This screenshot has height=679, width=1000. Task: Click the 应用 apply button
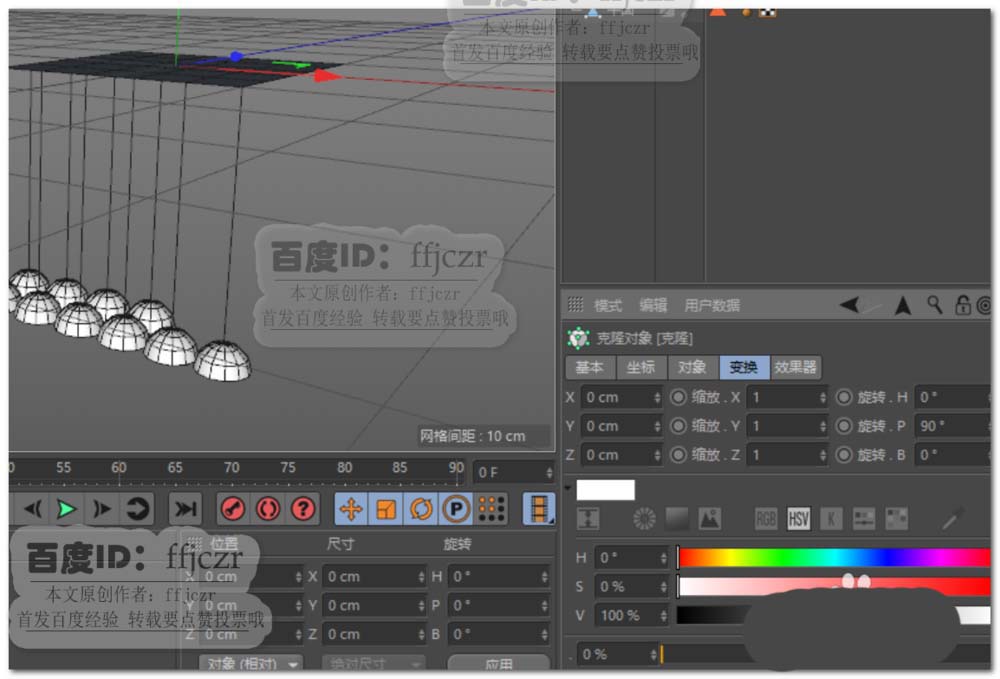[499, 662]
